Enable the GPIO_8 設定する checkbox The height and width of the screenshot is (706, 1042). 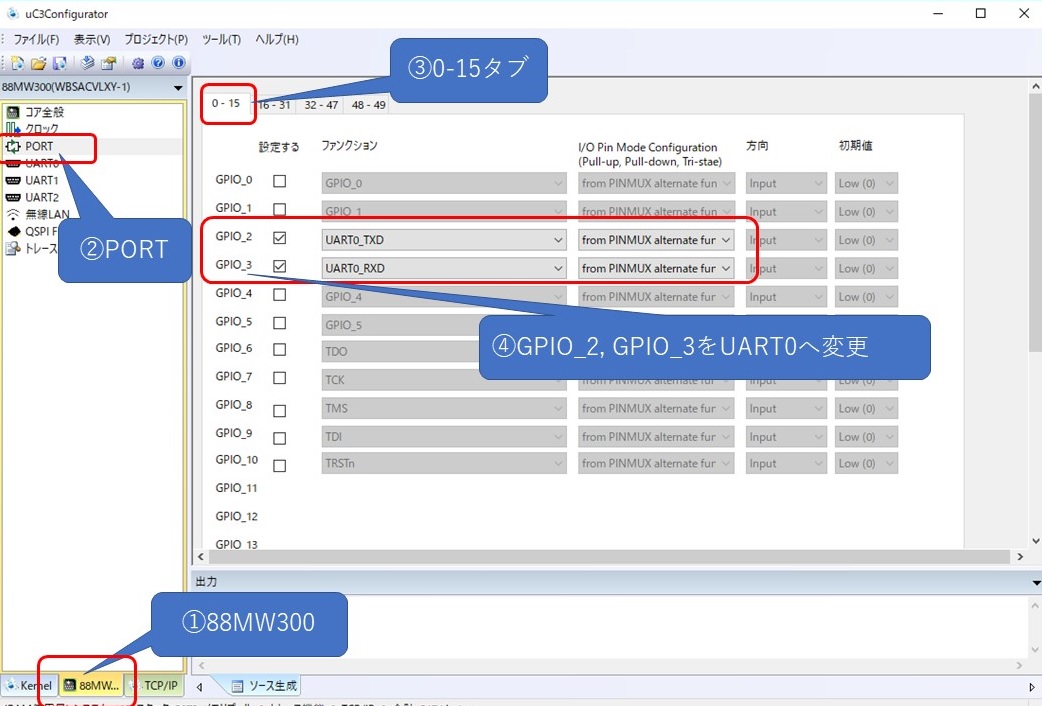click(x=280, y=412)
